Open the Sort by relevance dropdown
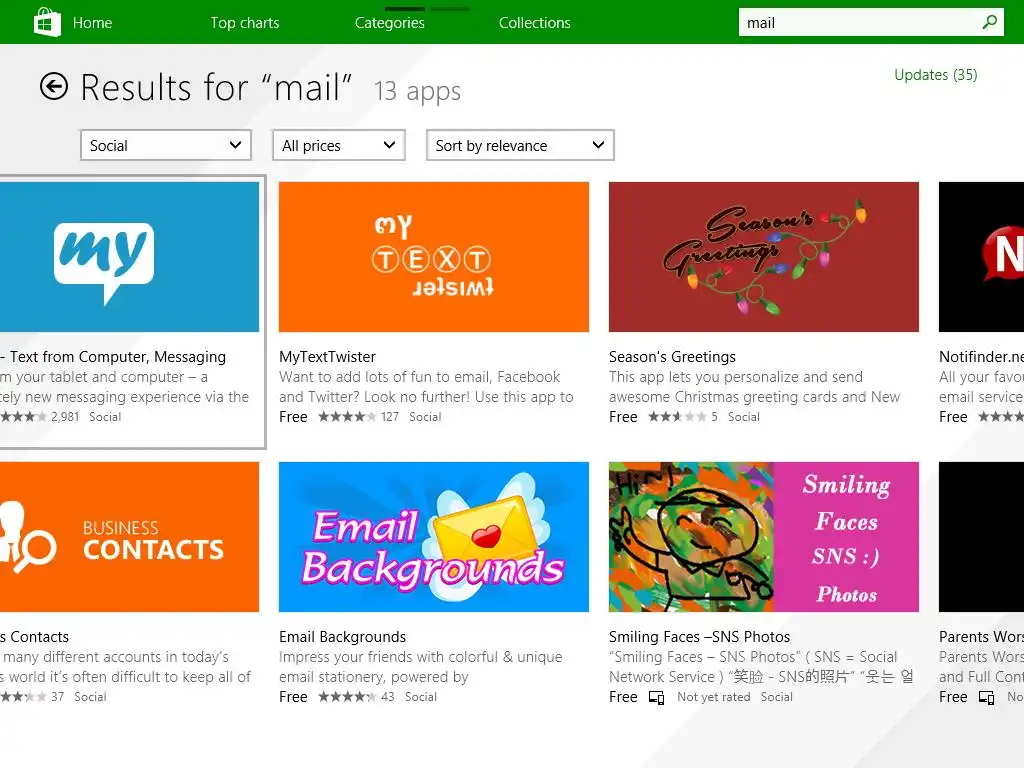 pos(520,145)
